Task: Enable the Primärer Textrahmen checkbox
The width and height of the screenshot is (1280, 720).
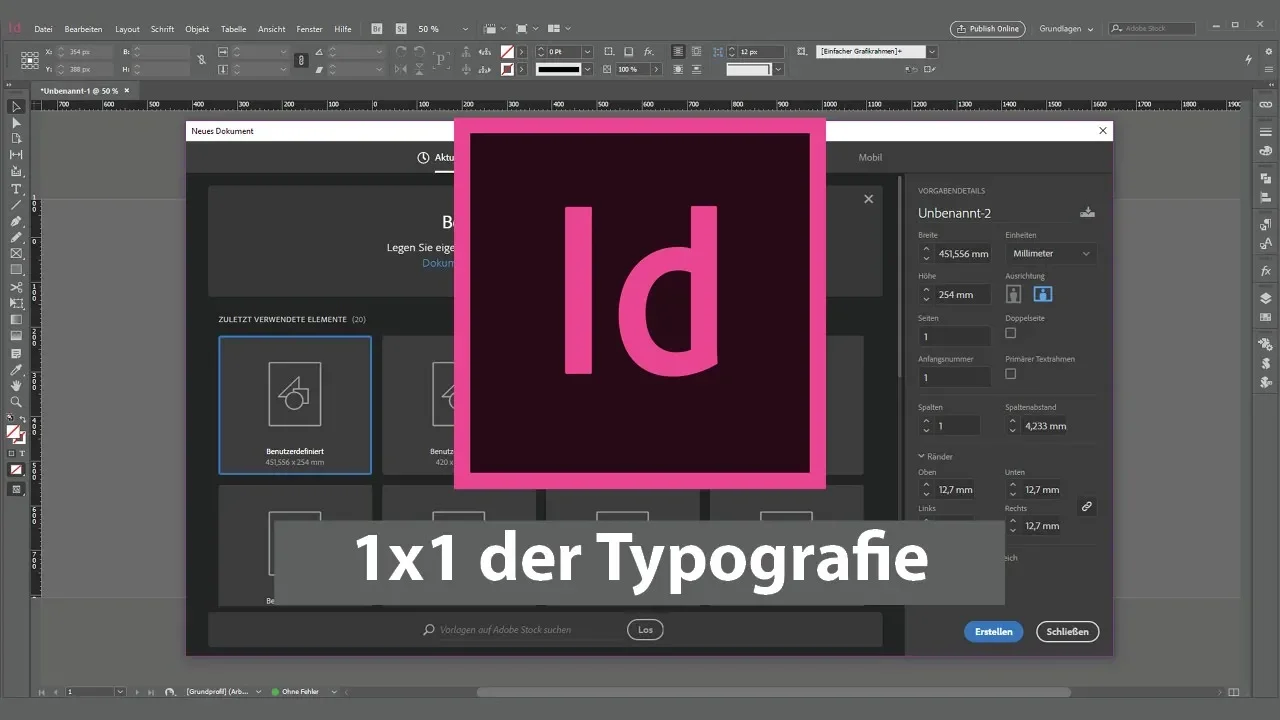Action: pyautogui.click(x=1010, y=374)
